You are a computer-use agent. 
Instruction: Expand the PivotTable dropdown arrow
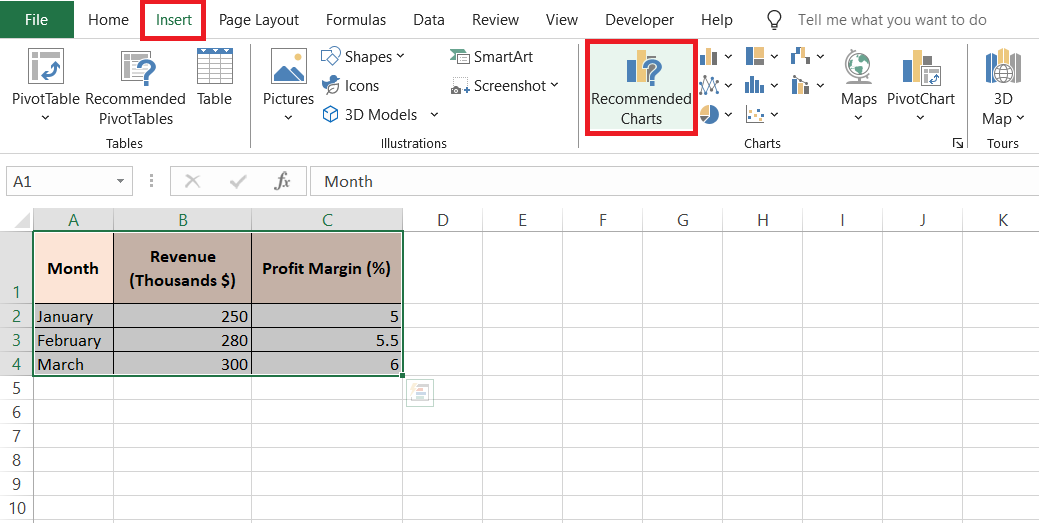click(x=46, y=118)
